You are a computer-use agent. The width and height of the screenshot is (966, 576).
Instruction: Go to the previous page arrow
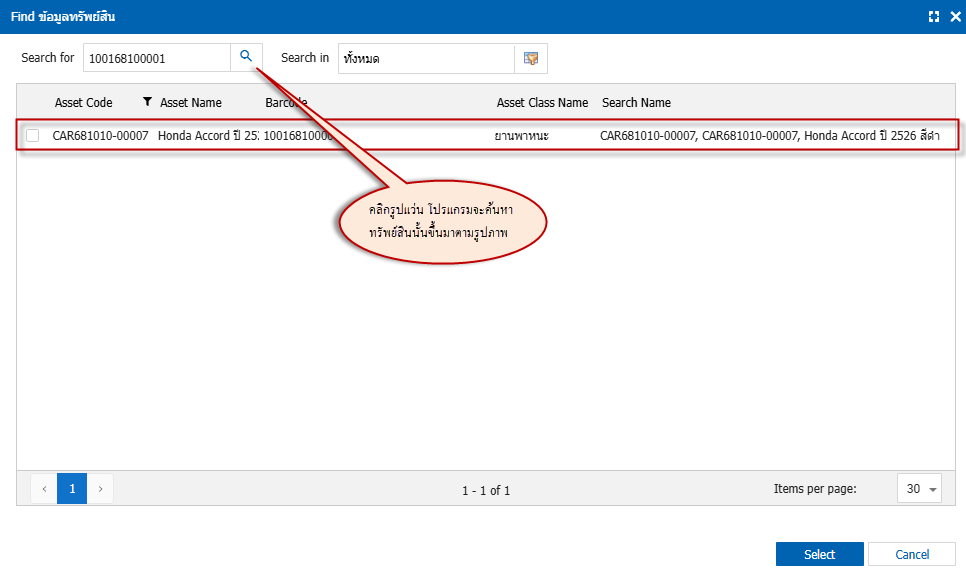[x=44, y=489]
